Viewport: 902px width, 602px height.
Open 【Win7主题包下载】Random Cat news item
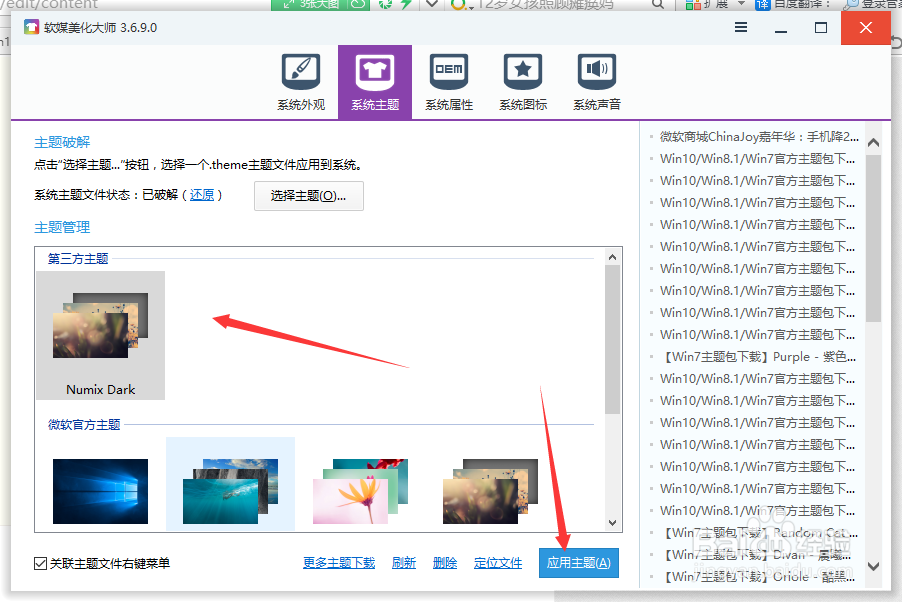point(759,533)
